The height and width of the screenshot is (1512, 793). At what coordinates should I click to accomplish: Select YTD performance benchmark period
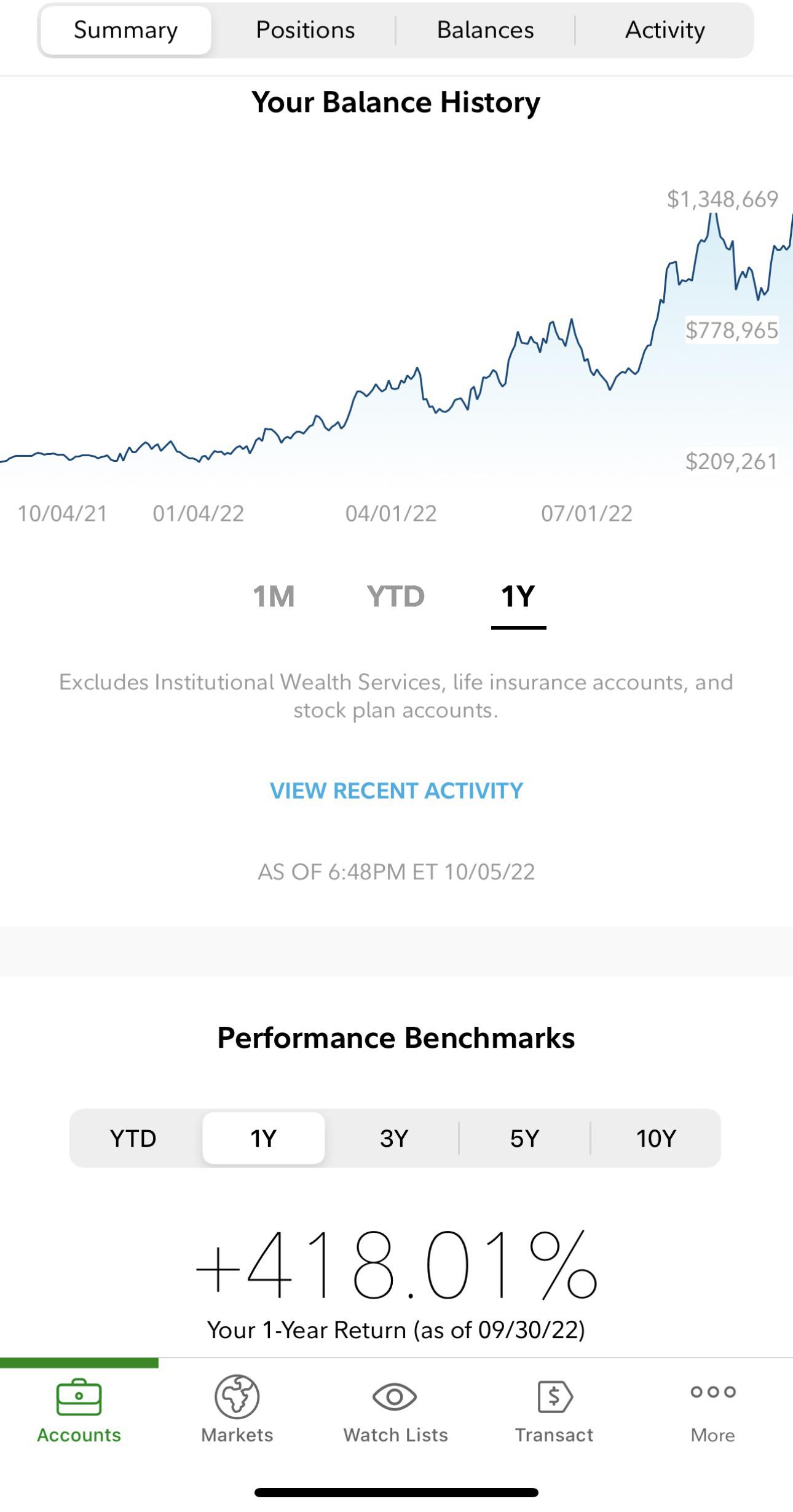click(133, 1139)
